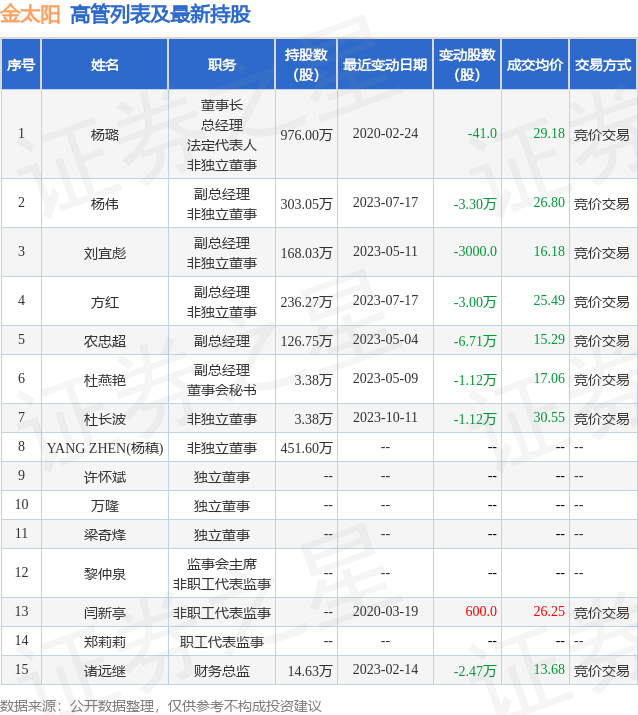Click the -3.00万 share change value
638x715 pixels.
475,302
